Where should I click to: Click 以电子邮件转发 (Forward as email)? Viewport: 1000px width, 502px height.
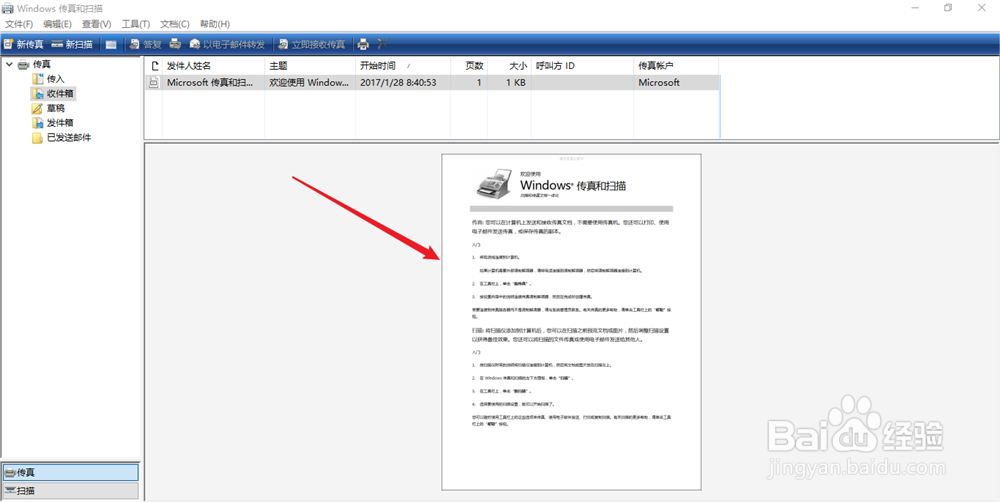pos(227,45)
